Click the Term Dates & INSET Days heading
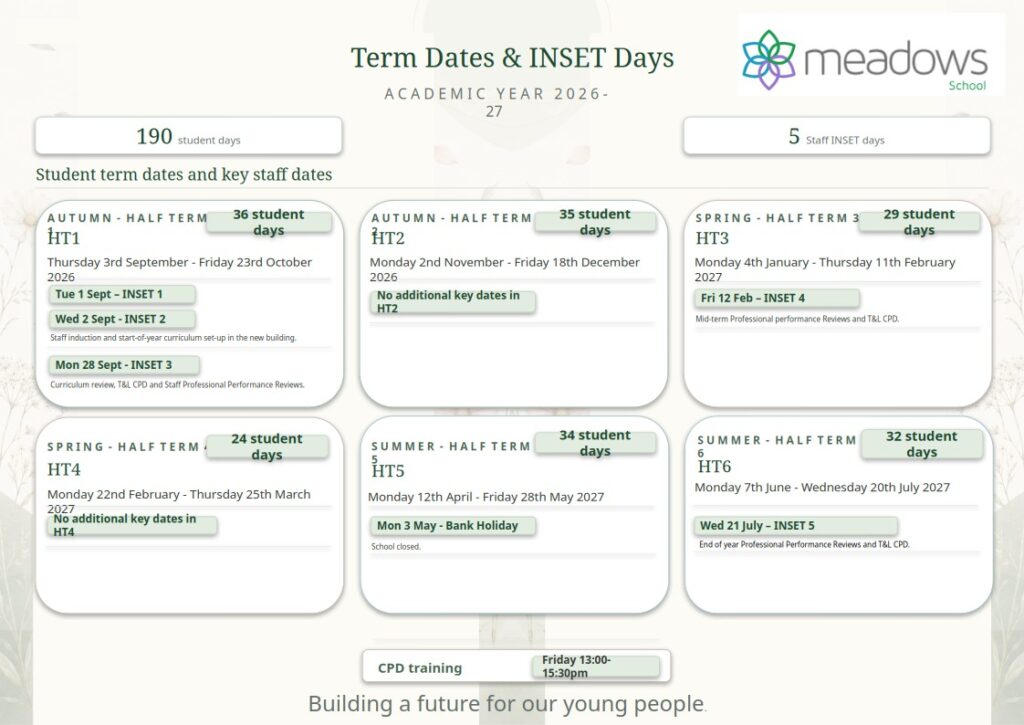This screenshot has height=725, width=1024. point(512,57)
